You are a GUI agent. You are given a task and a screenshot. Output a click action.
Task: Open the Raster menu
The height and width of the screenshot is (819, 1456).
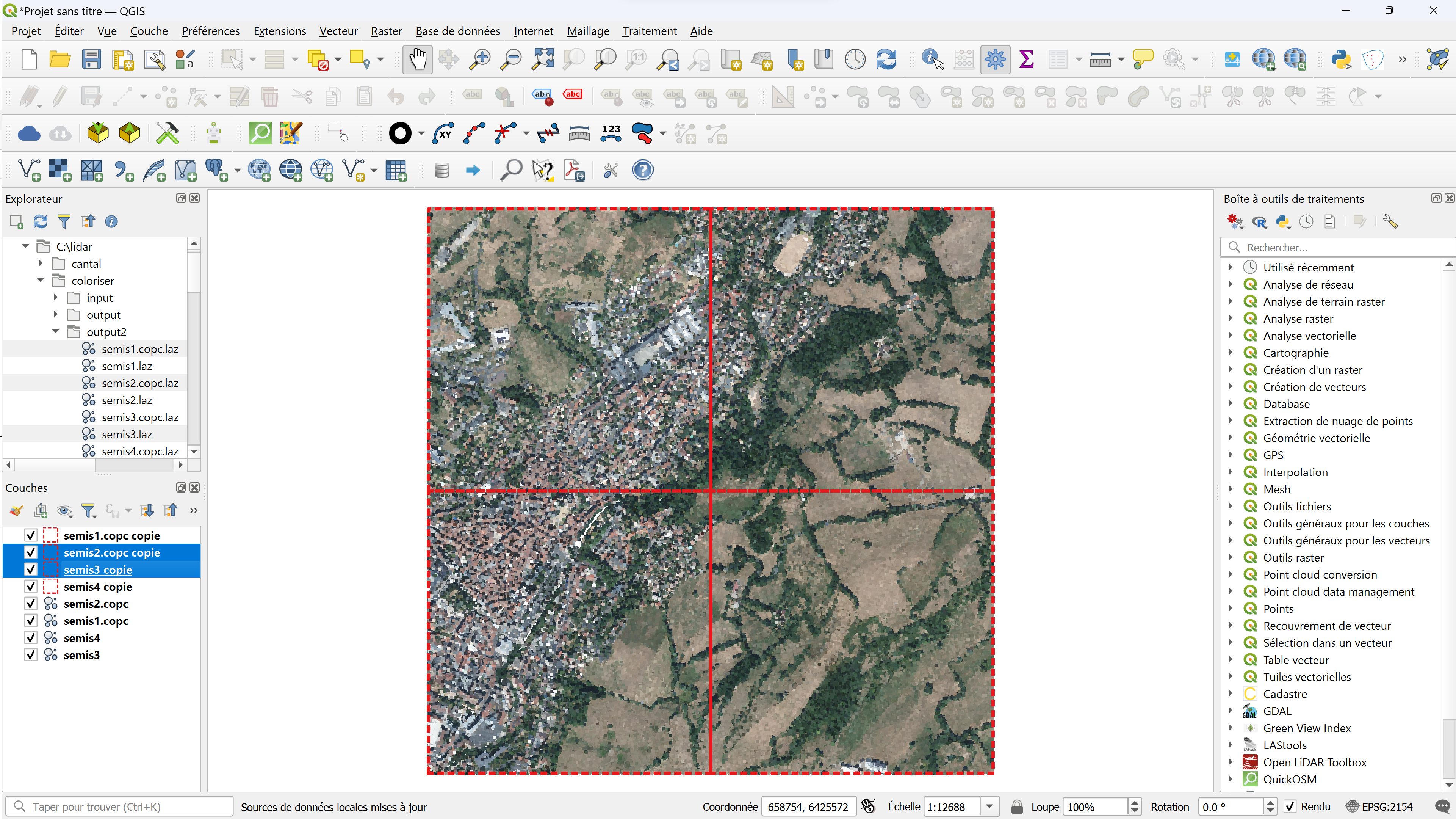(387, 31)
